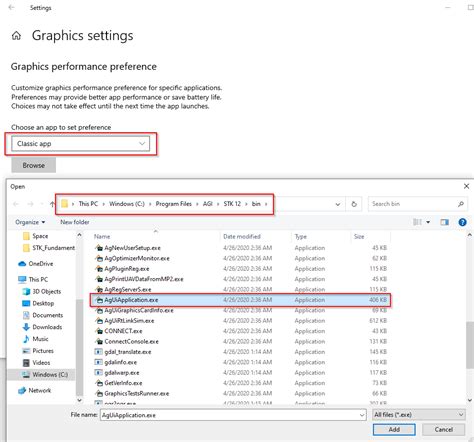Click the Add button
This screenshot has width=474, height=442.
pyautogui.click(x=394, y=429)
